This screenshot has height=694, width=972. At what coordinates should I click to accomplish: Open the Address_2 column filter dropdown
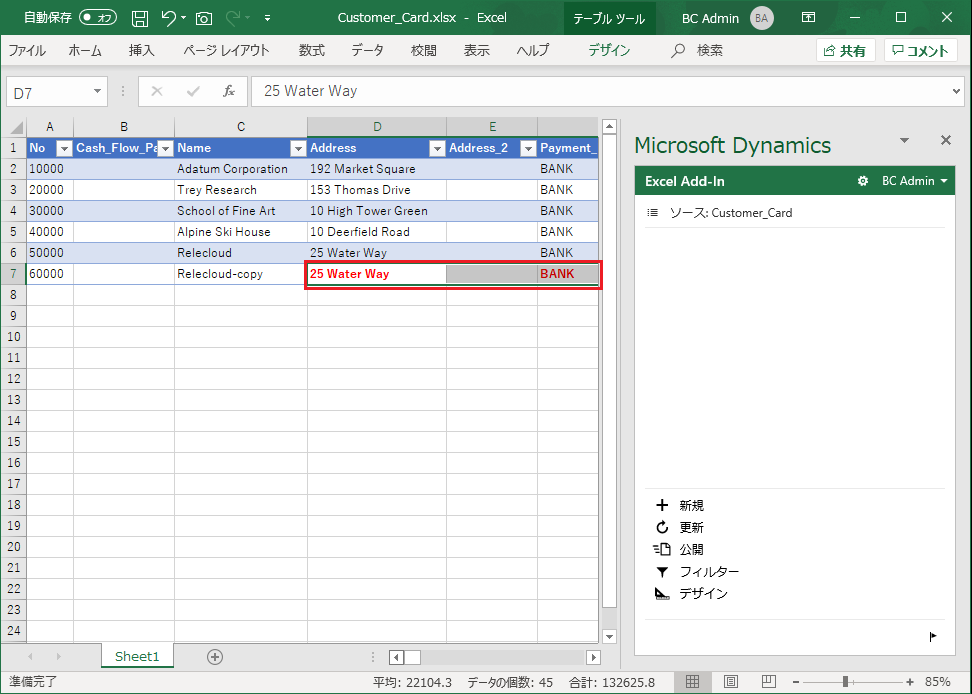pos(528,148)
